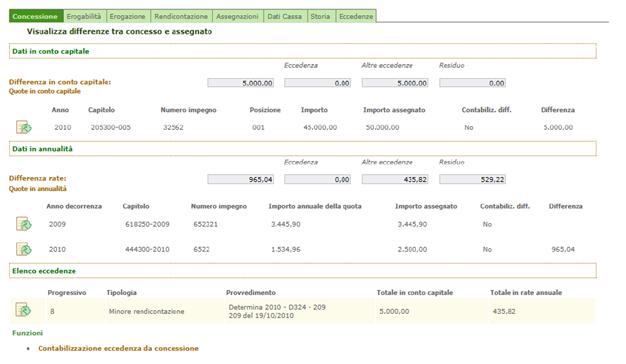Click Dati in annualità section header

coord(303,148)
